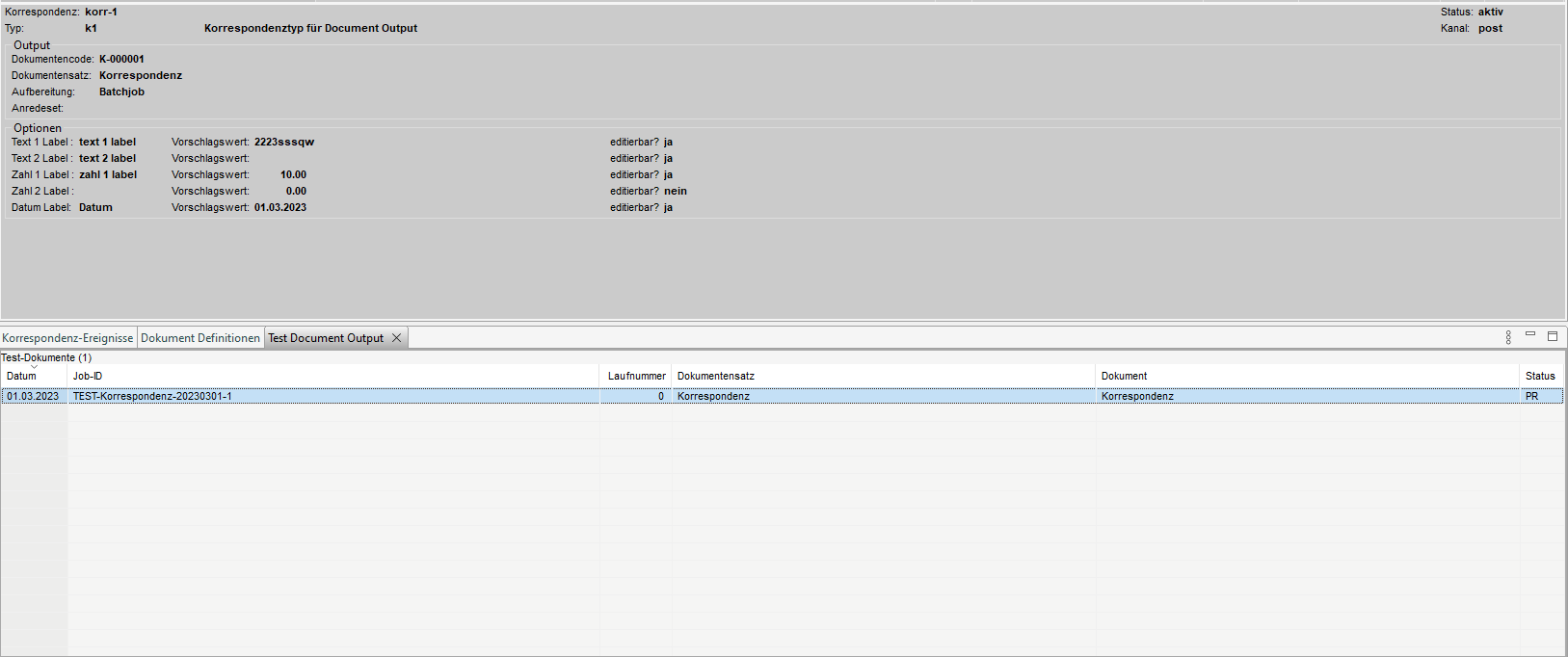Click the Dokument column header
This screenshot has width=1568, height=657.
click(x=1124, y=376)
